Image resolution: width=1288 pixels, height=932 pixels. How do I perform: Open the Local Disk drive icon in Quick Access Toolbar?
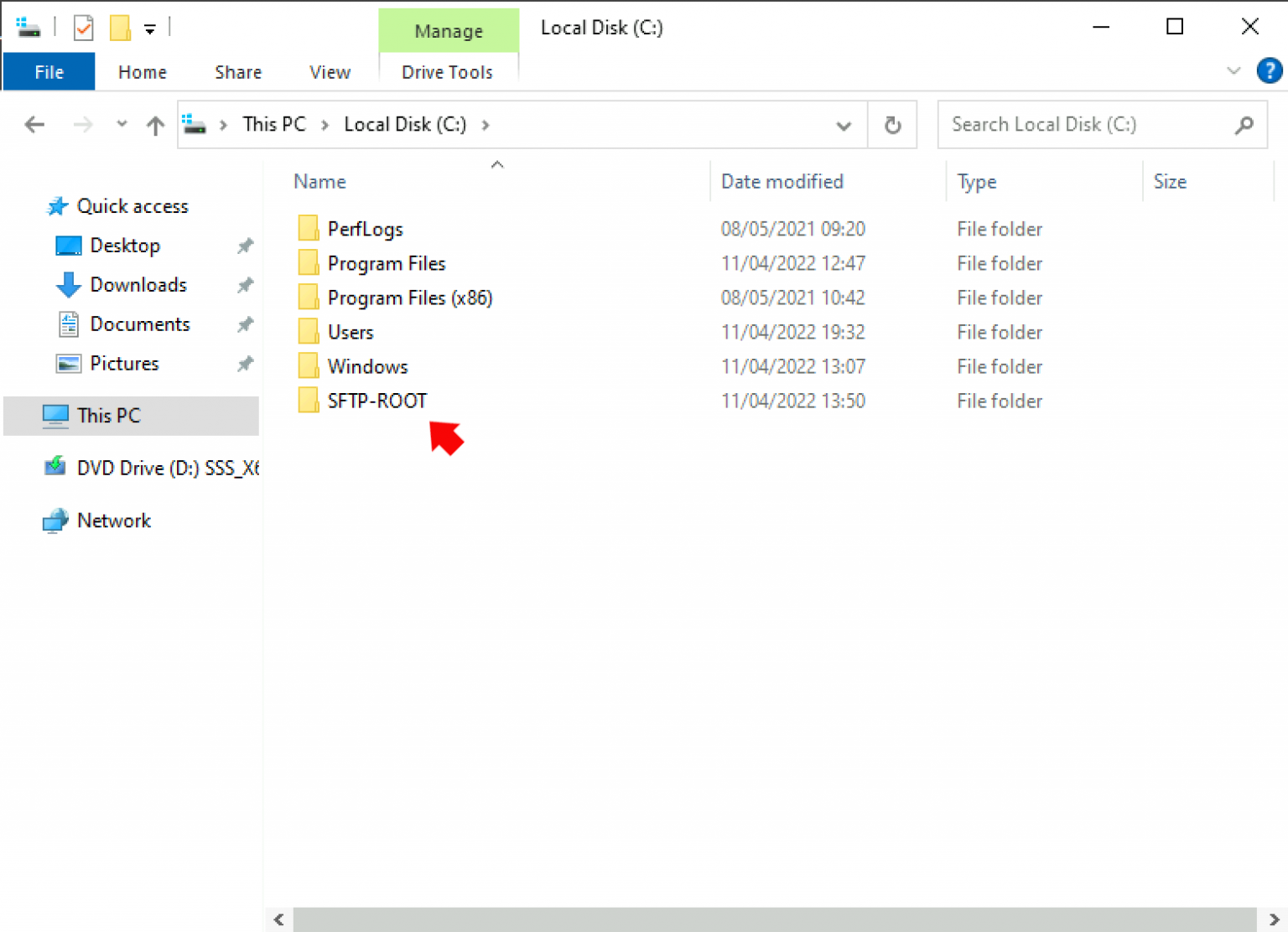[28, 26]
